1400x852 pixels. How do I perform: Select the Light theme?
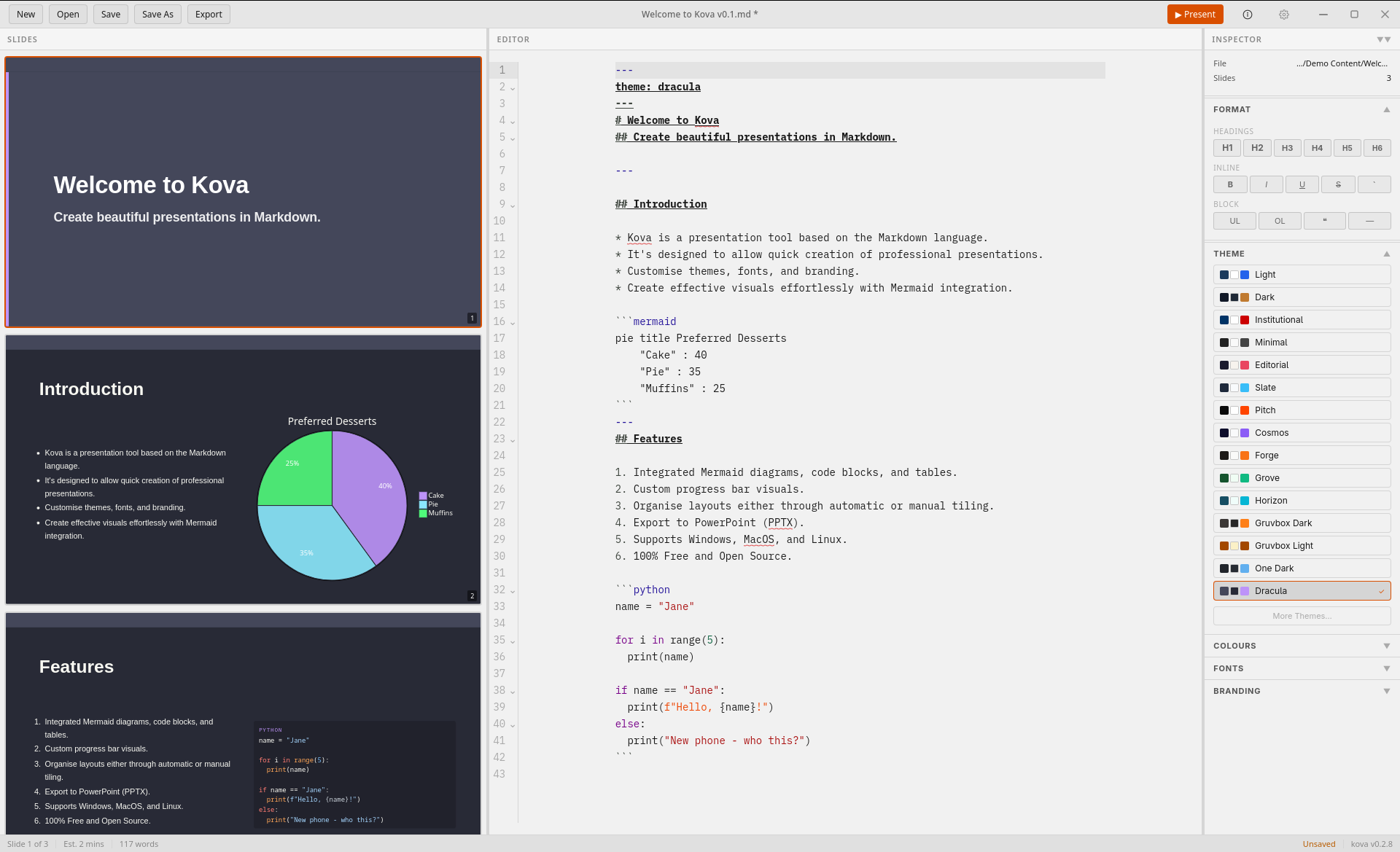(1302, 275)
